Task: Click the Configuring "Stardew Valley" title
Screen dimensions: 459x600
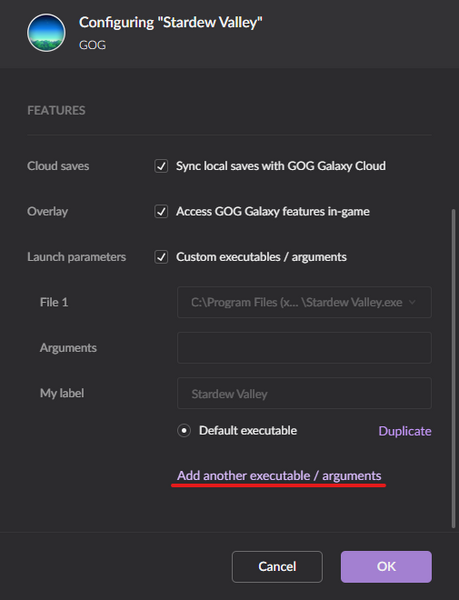Action: [171, 23]
